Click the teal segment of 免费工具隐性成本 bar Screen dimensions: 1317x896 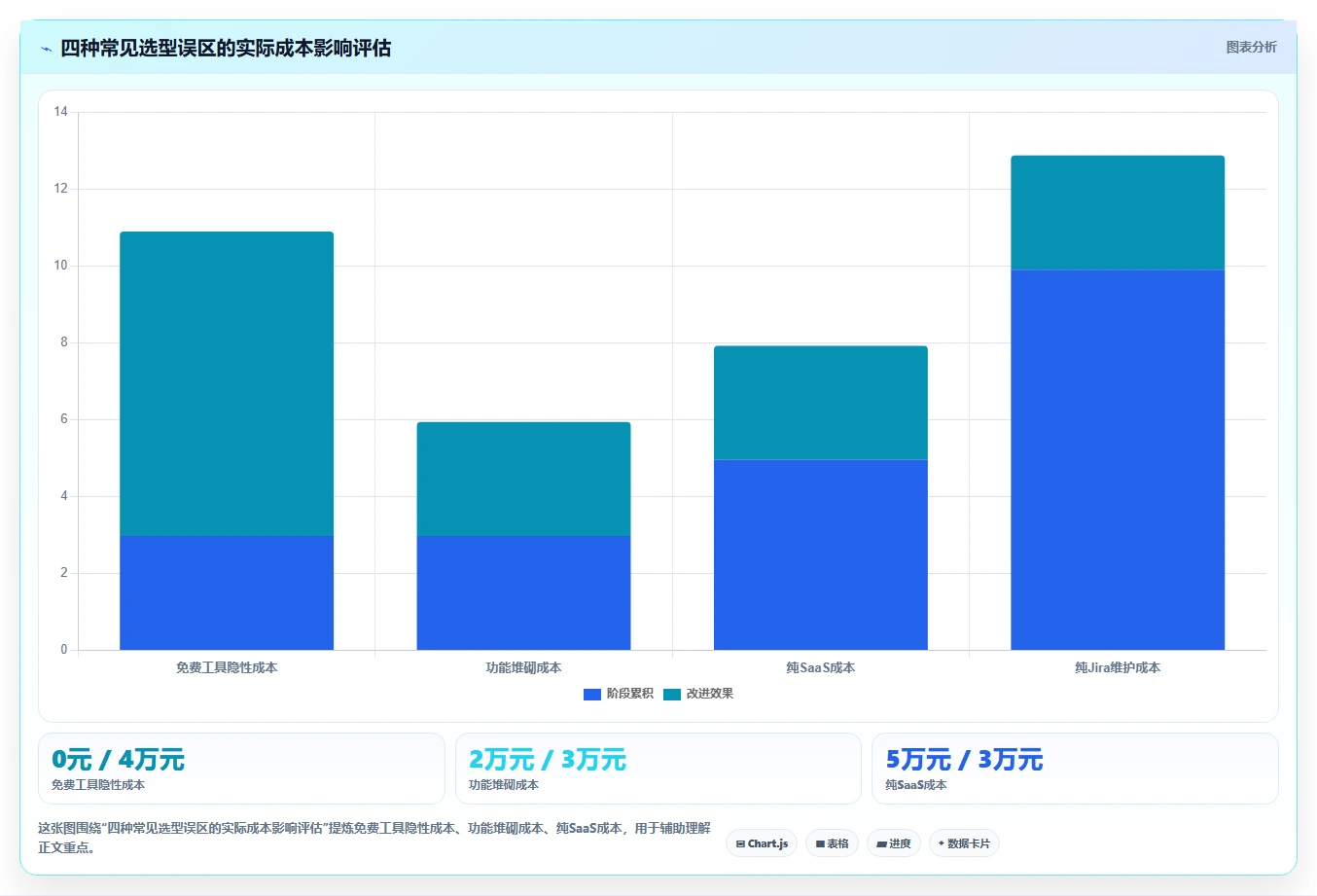[227, 383]
